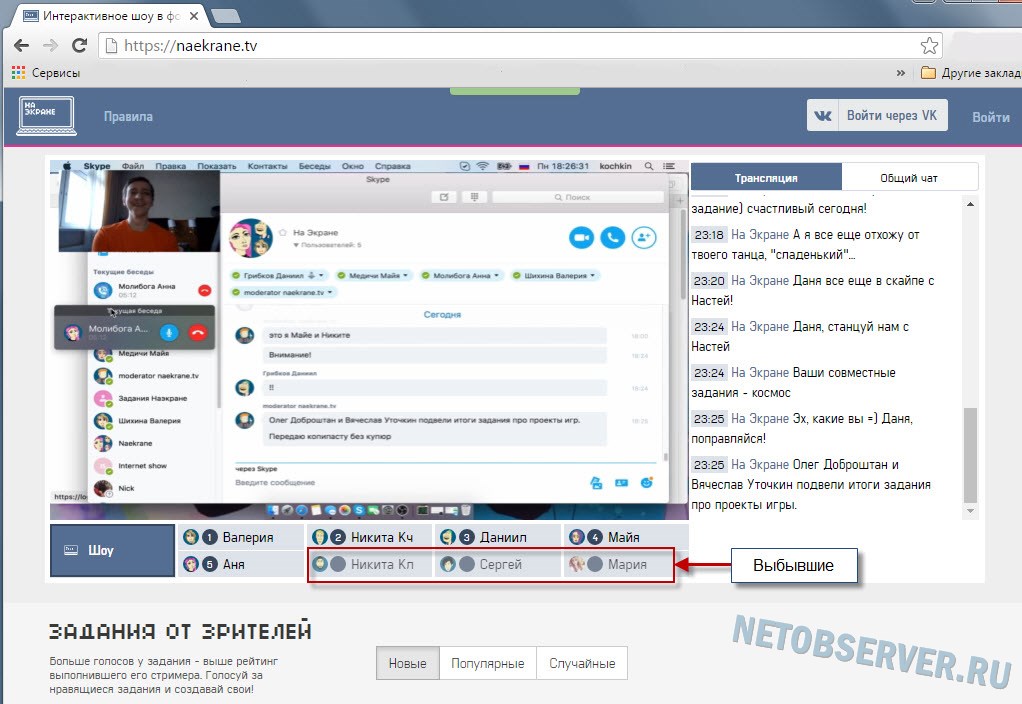This screenshot has height=704, width=1022.
Task: Click the Войти login link
Action: pos(991,117)
